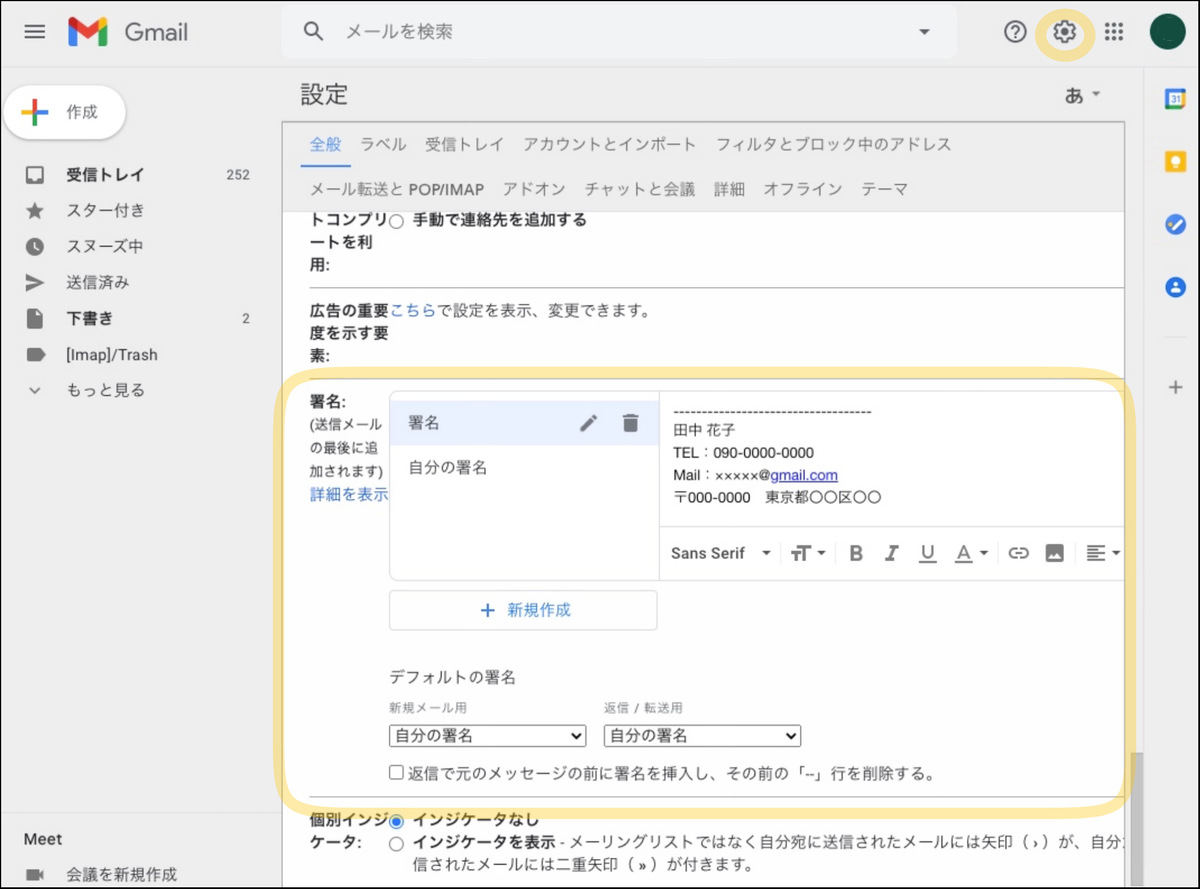The image size is (1200, 889).
Task: Toggle bold formatting in signature editor
Action: pos(856,553)
